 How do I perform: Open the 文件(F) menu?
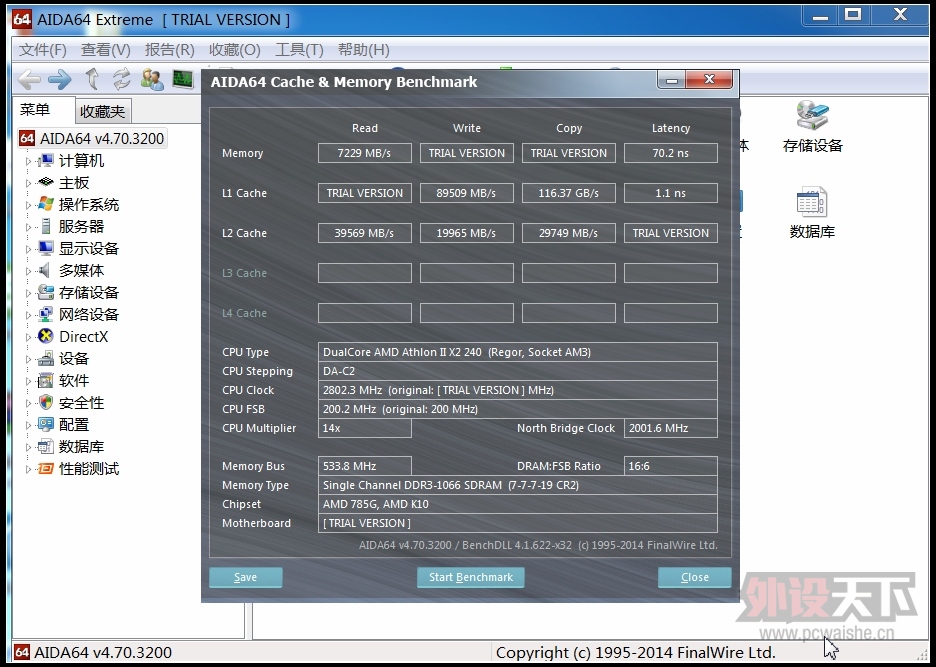click(42, 50)
